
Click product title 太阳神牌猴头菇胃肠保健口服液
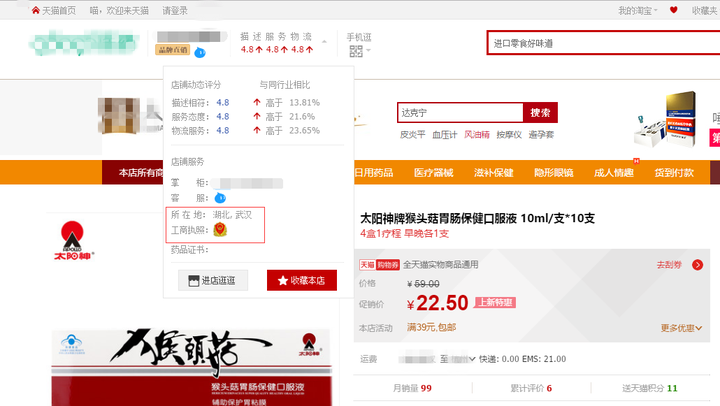pos(477,218)
